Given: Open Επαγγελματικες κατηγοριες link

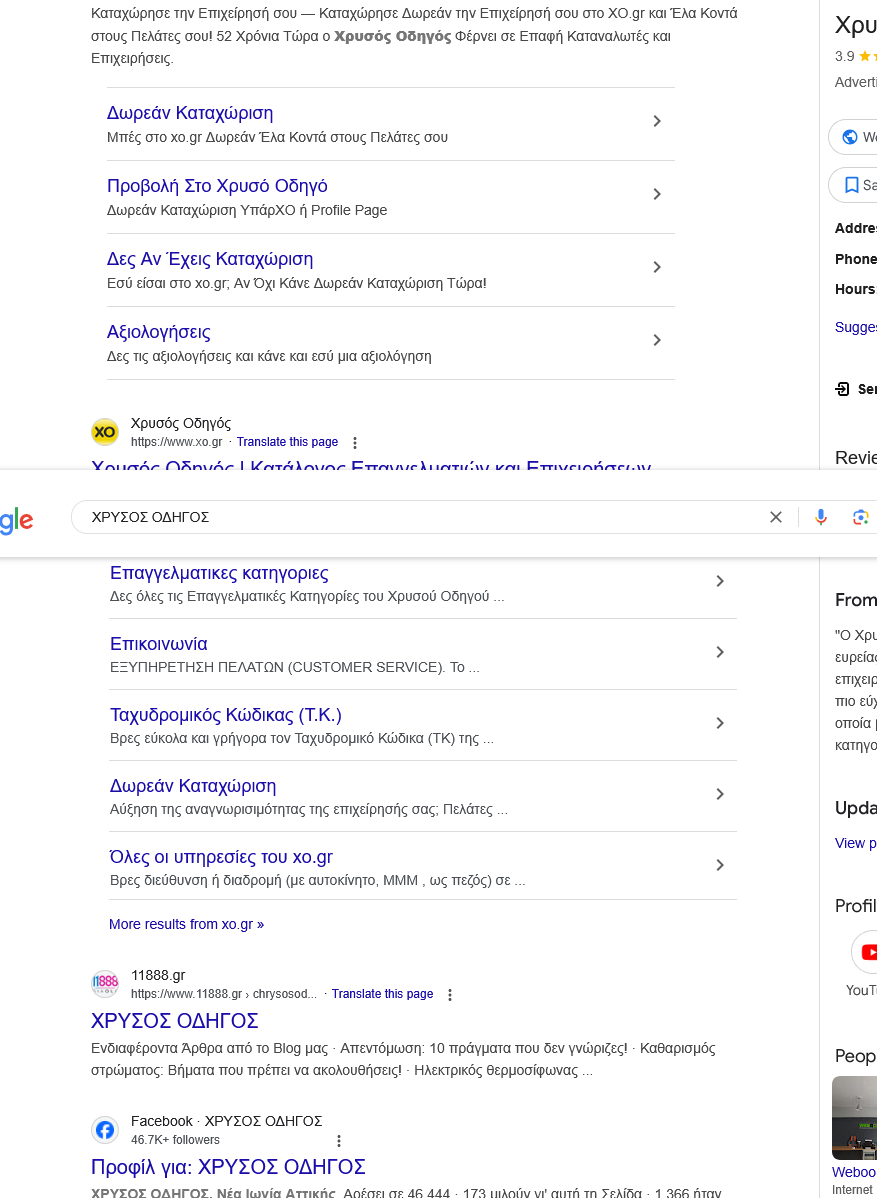Looking at the screenshot, I should (x=219, y=572).
